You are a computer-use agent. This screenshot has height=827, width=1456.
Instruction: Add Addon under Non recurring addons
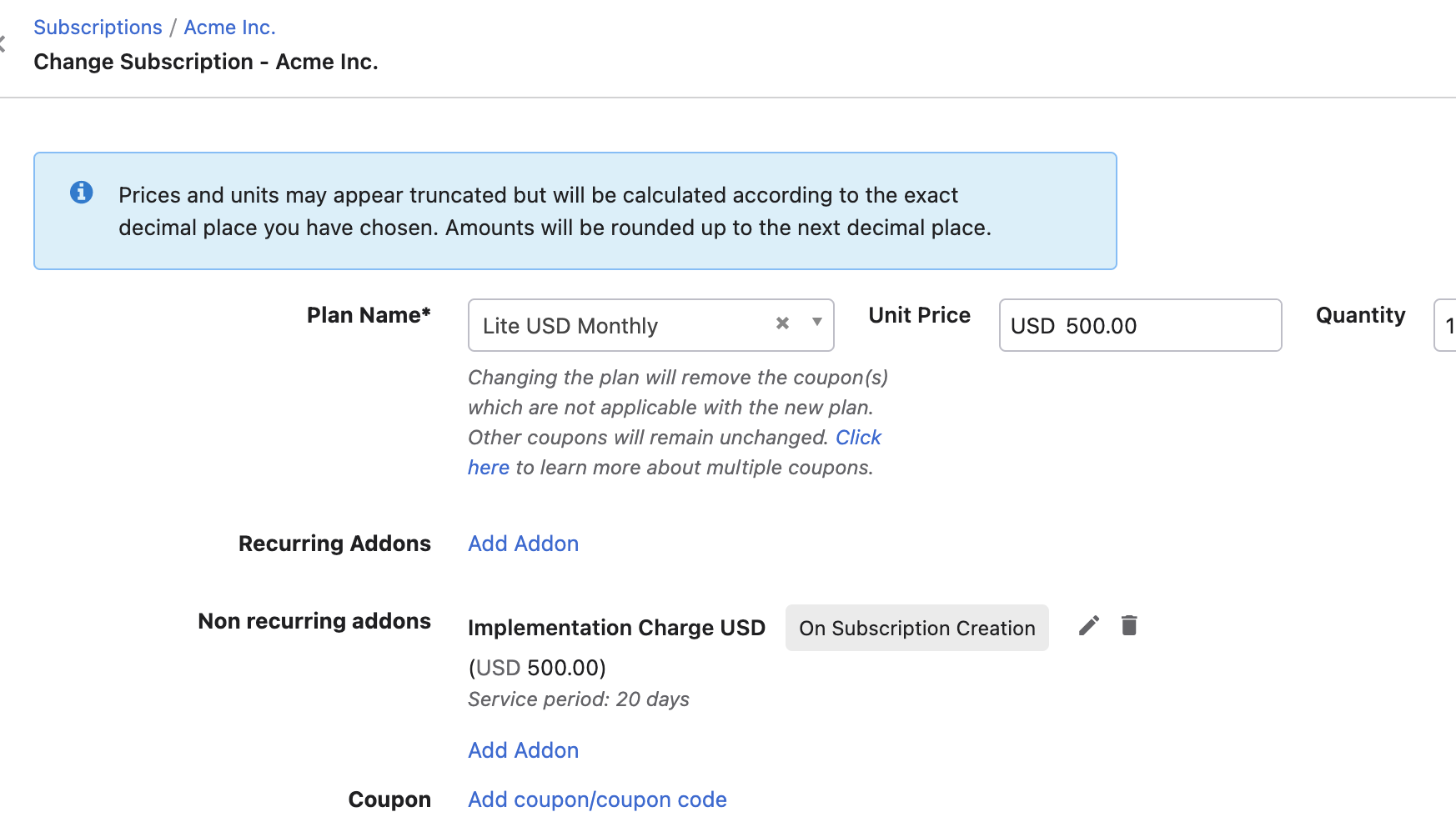point(523,750)
